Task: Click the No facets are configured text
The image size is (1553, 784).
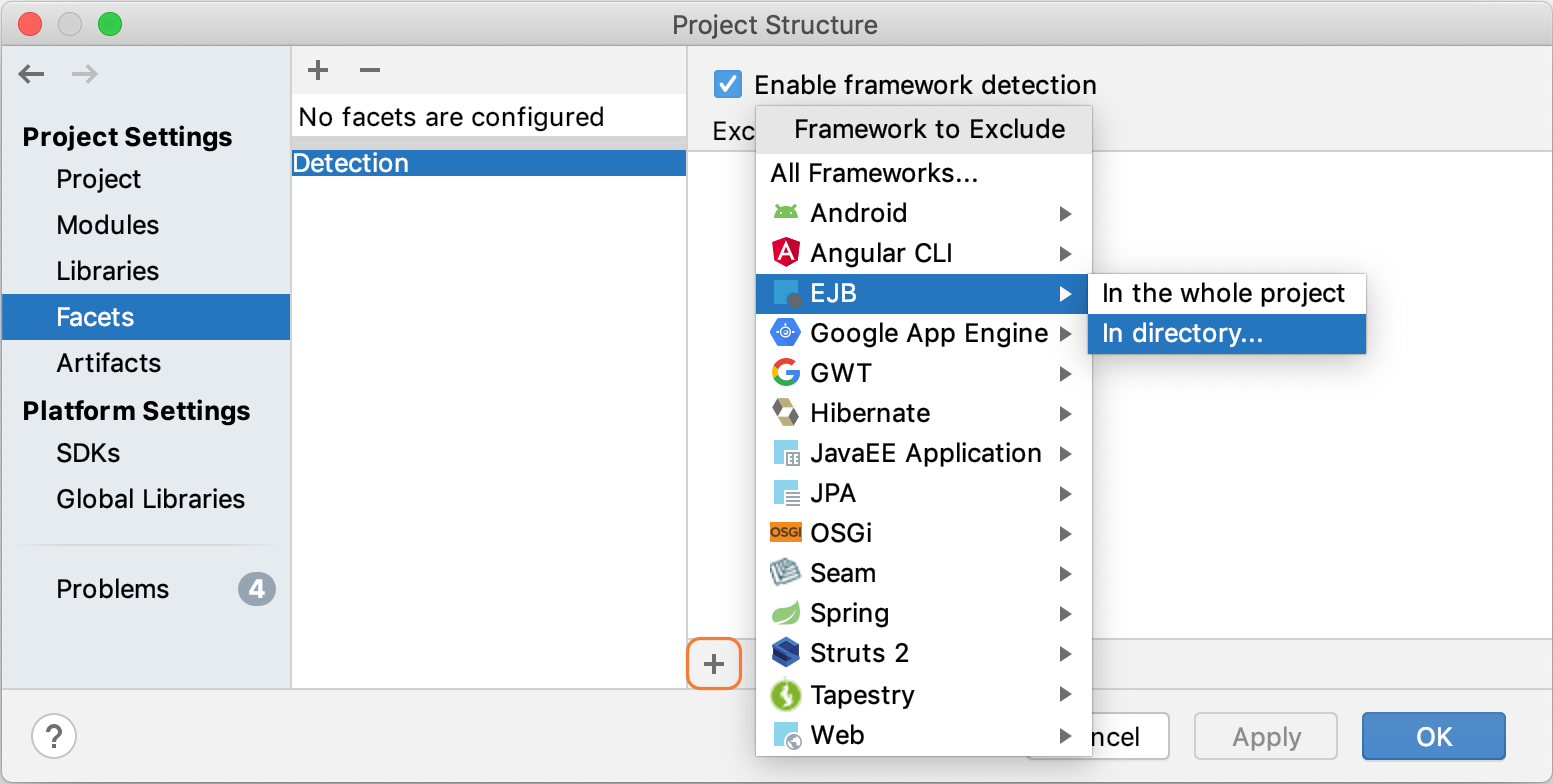Action: (x=451, y=117)
